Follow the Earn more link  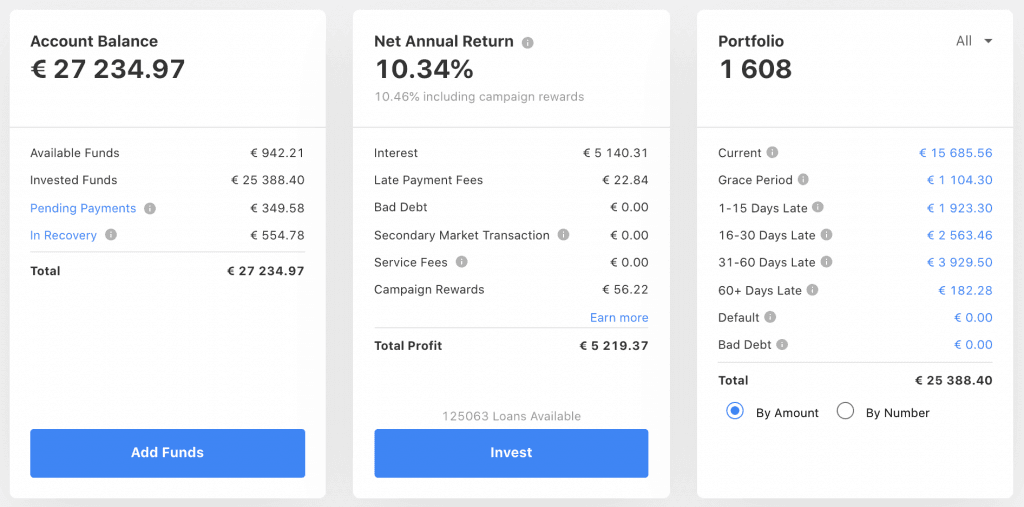(619, 318)
